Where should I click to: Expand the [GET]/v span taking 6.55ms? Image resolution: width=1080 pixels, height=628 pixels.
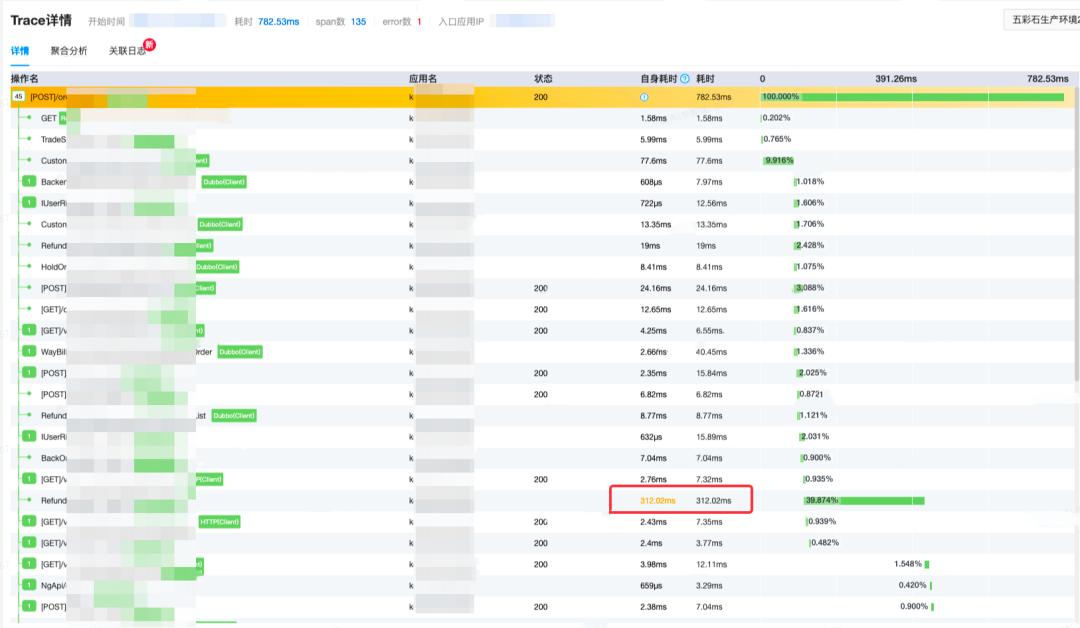[29, 331]
